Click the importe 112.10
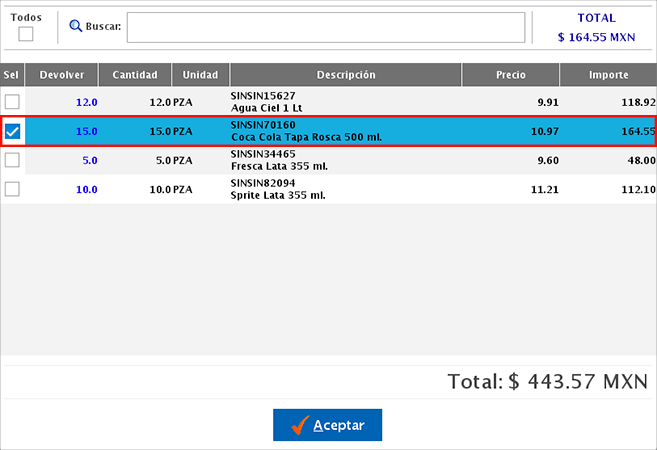 coord(639,190)
